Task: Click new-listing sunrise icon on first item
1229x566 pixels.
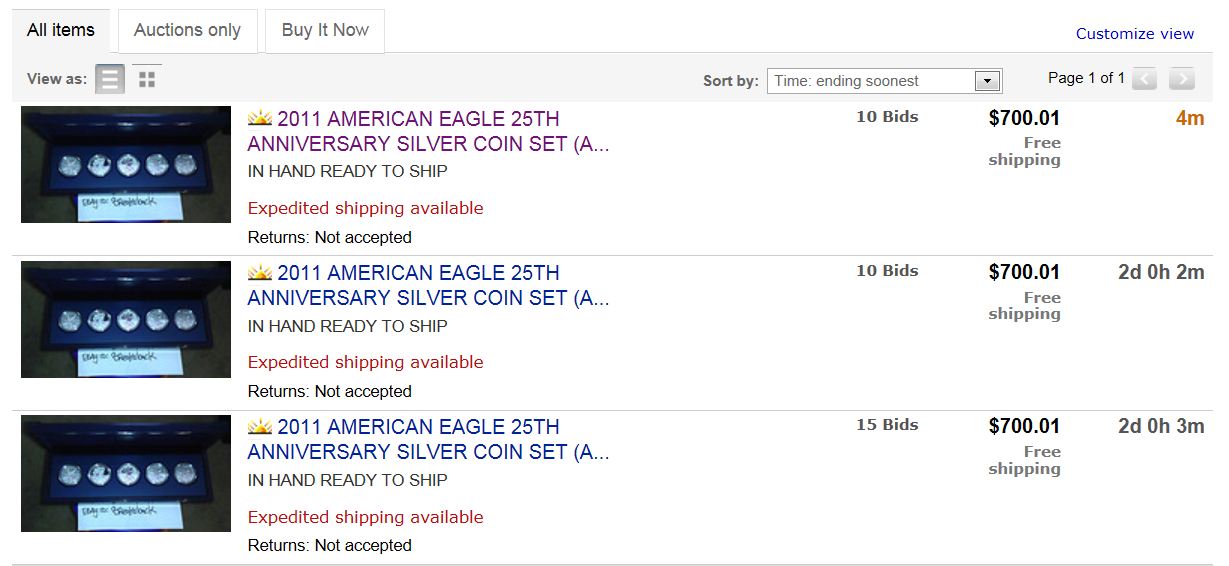Action: [x=260, y=119]
